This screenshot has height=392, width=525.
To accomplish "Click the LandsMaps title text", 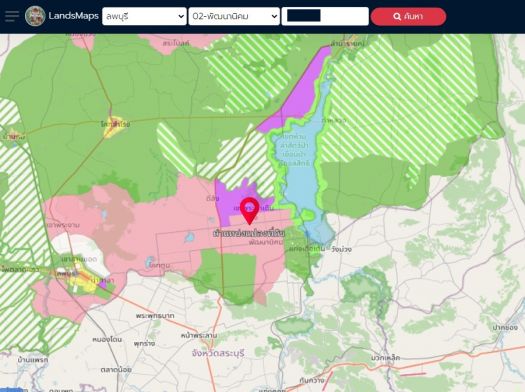I will [74, 16].
